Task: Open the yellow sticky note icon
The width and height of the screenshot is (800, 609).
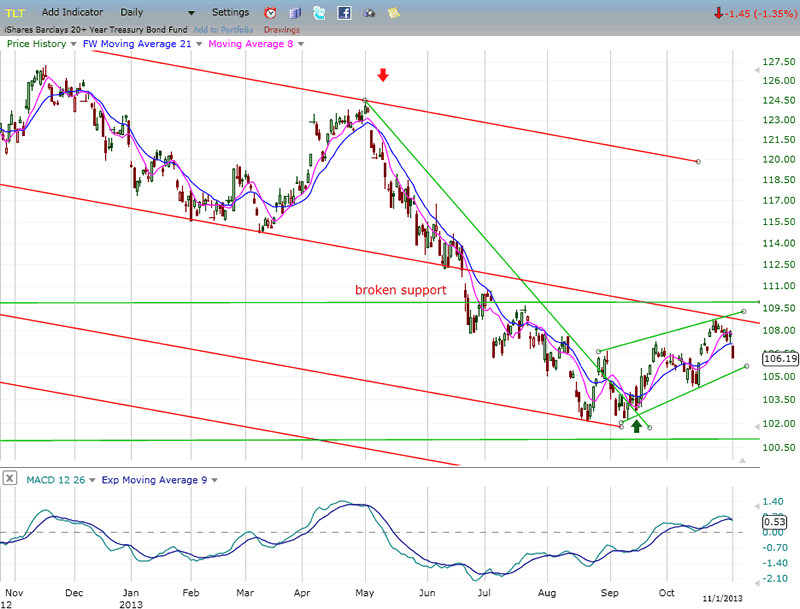Action: [393, 13]
